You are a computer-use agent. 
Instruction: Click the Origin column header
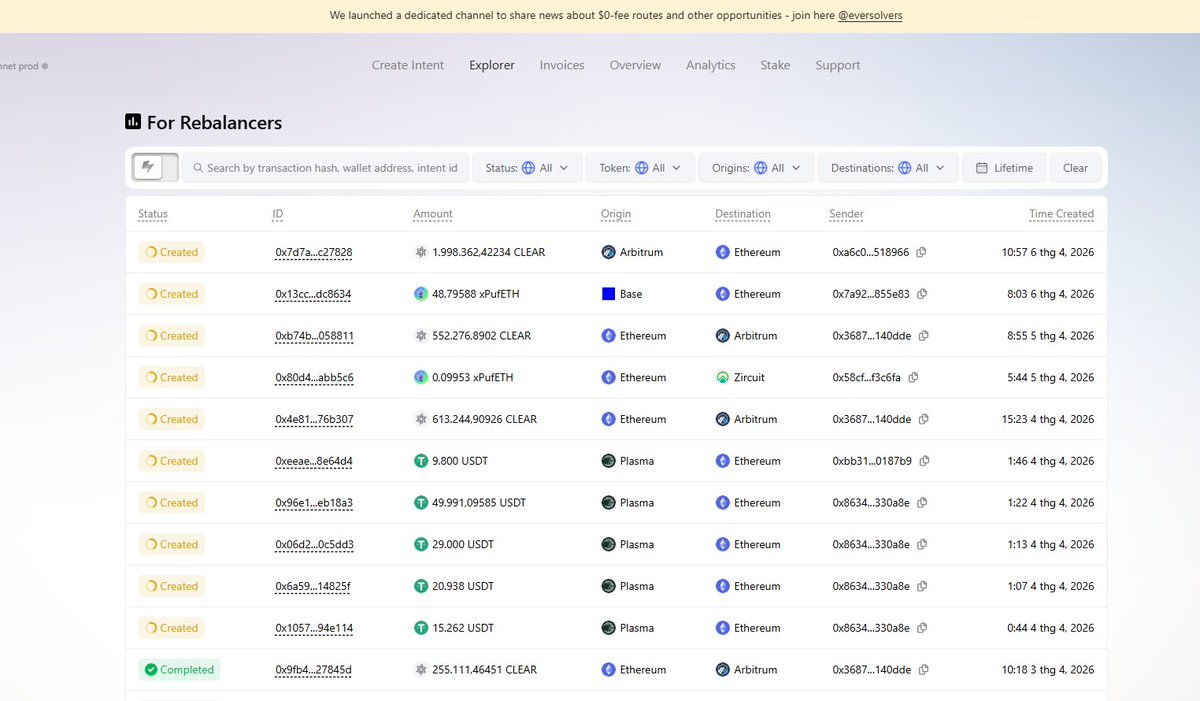tap(616, 214)
